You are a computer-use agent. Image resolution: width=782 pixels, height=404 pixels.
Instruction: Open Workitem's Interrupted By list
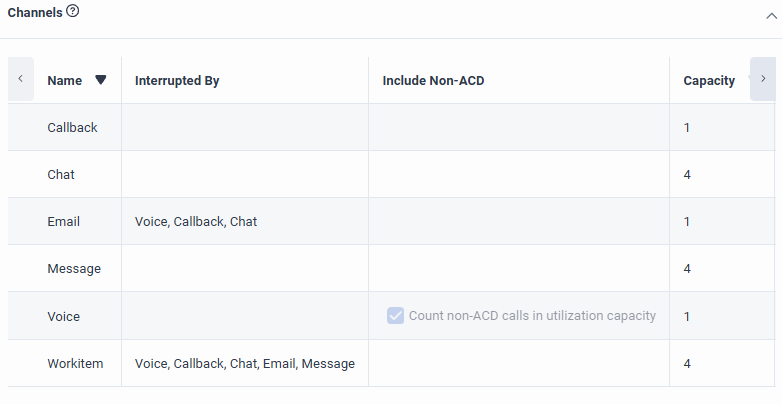[245, 364]
